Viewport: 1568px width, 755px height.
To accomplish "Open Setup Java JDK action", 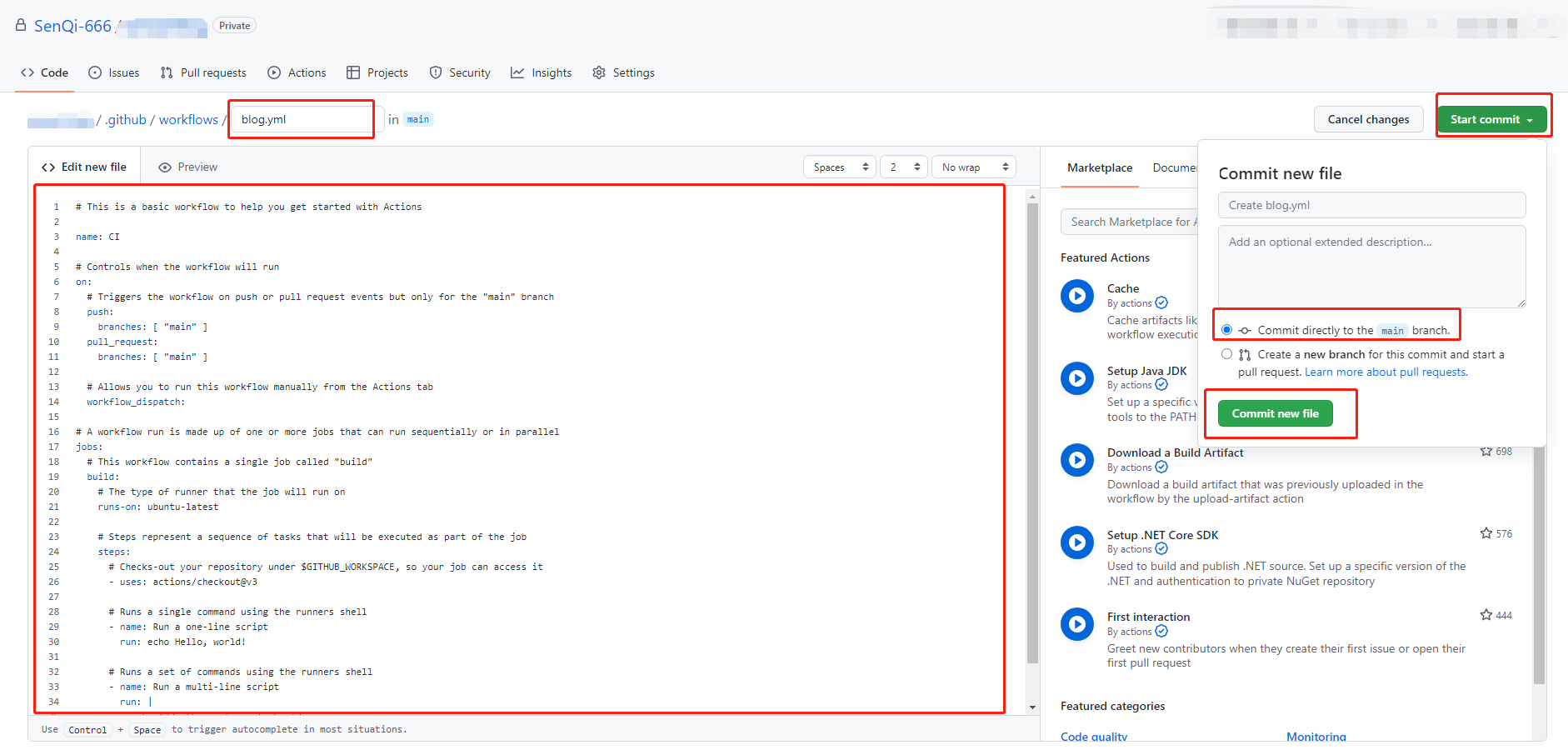I will [x=1147, y=371].
